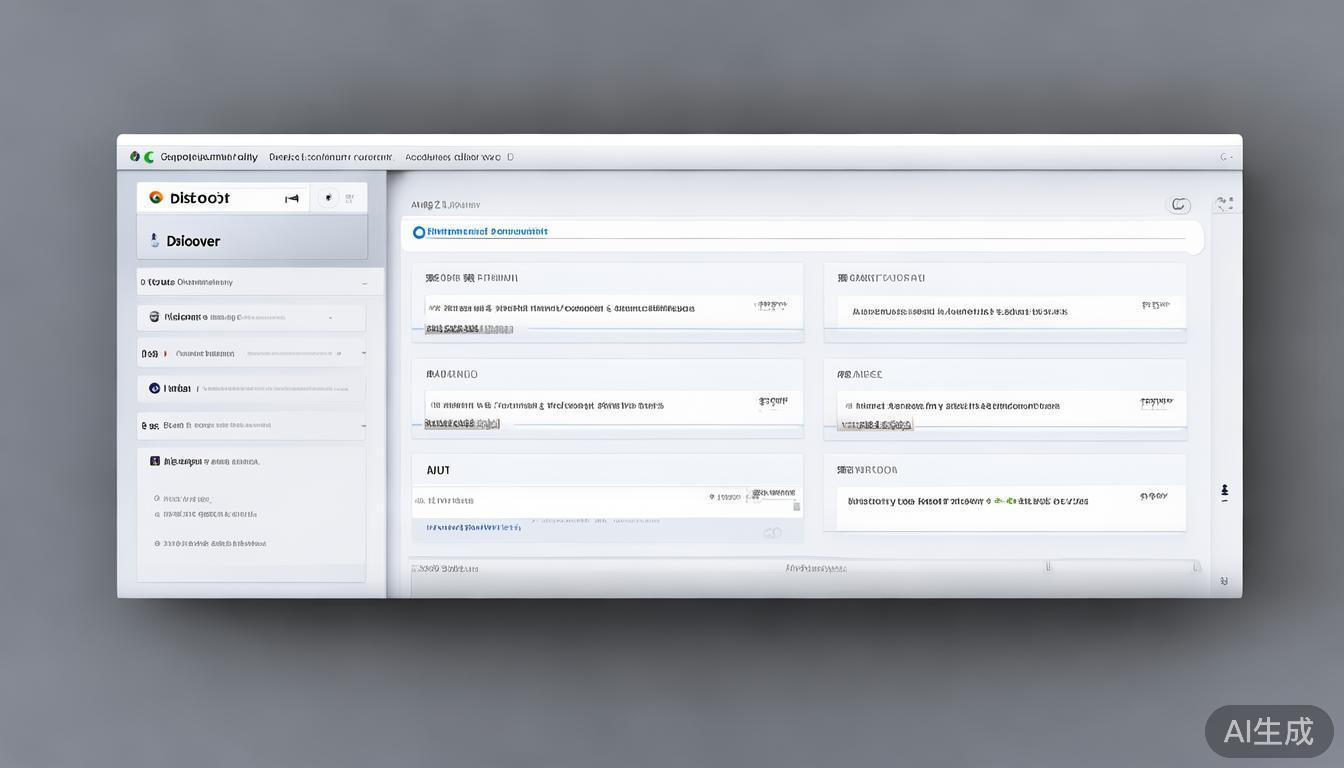Expand the sidebar row with the red marker
This screenshot has height=768, width=1344.
363,353
